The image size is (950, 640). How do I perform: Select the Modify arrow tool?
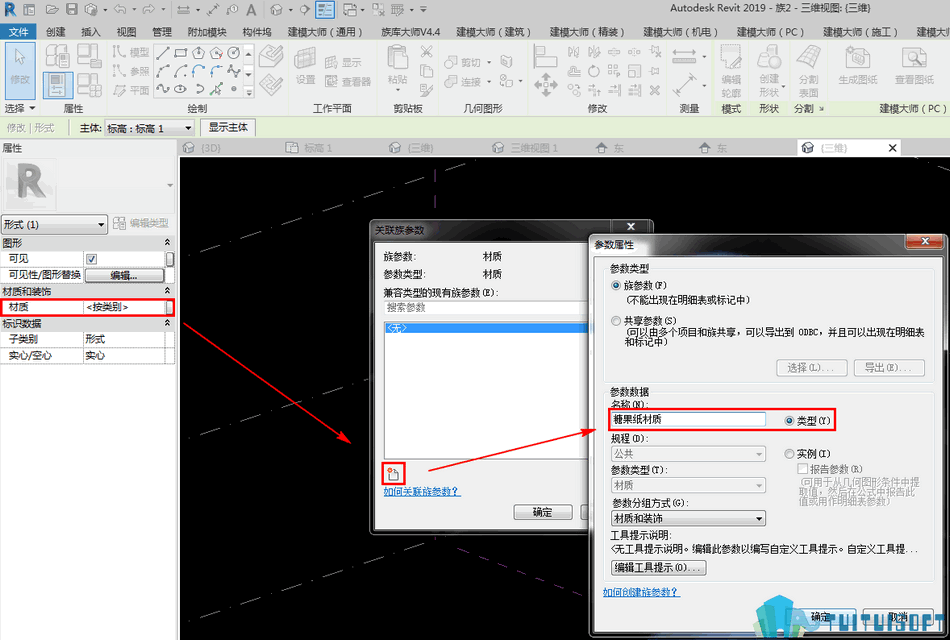pyautogui.click(x=20, y=70)
